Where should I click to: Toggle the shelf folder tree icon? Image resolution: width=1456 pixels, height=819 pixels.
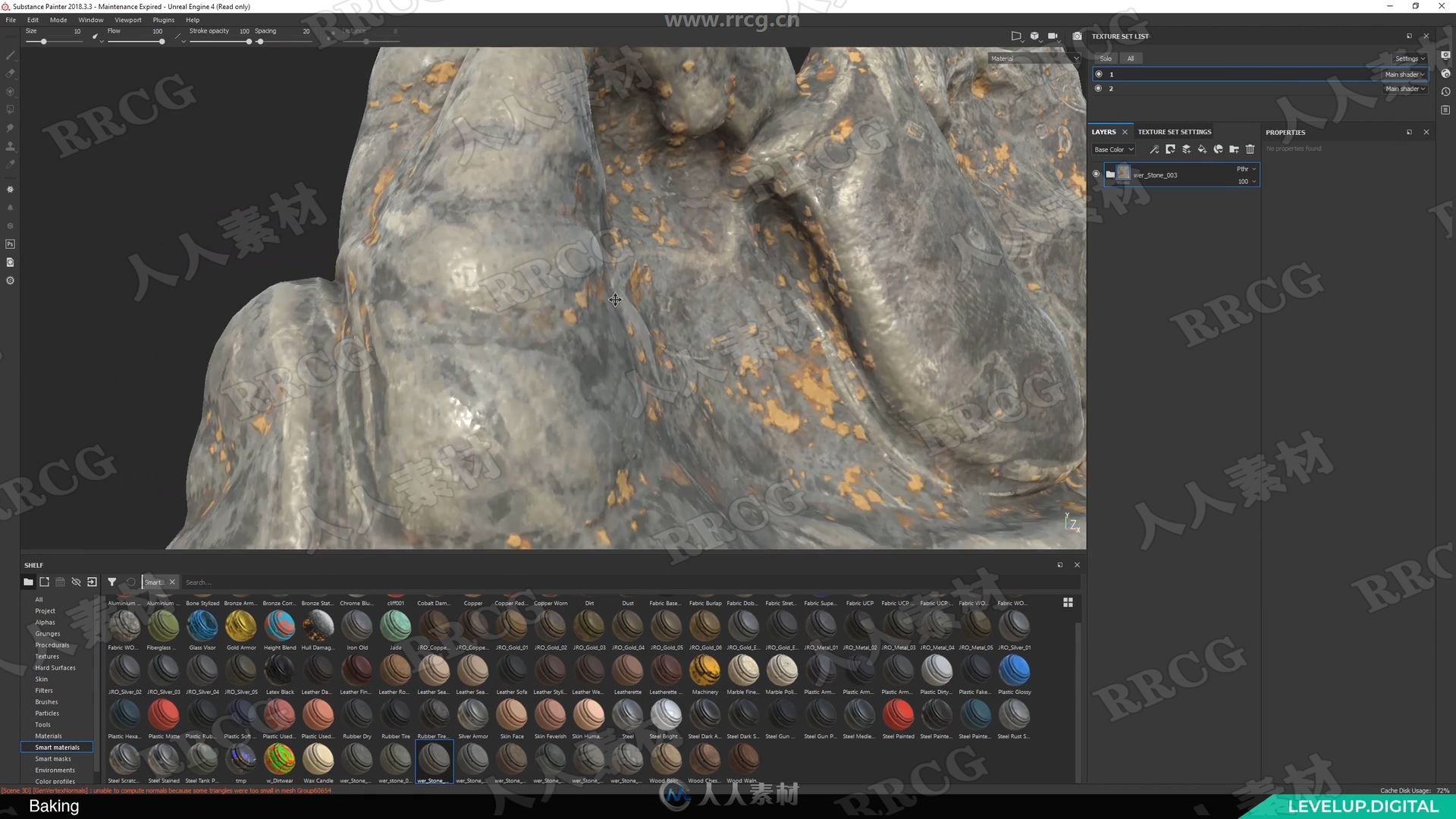(x=28, y=582)
